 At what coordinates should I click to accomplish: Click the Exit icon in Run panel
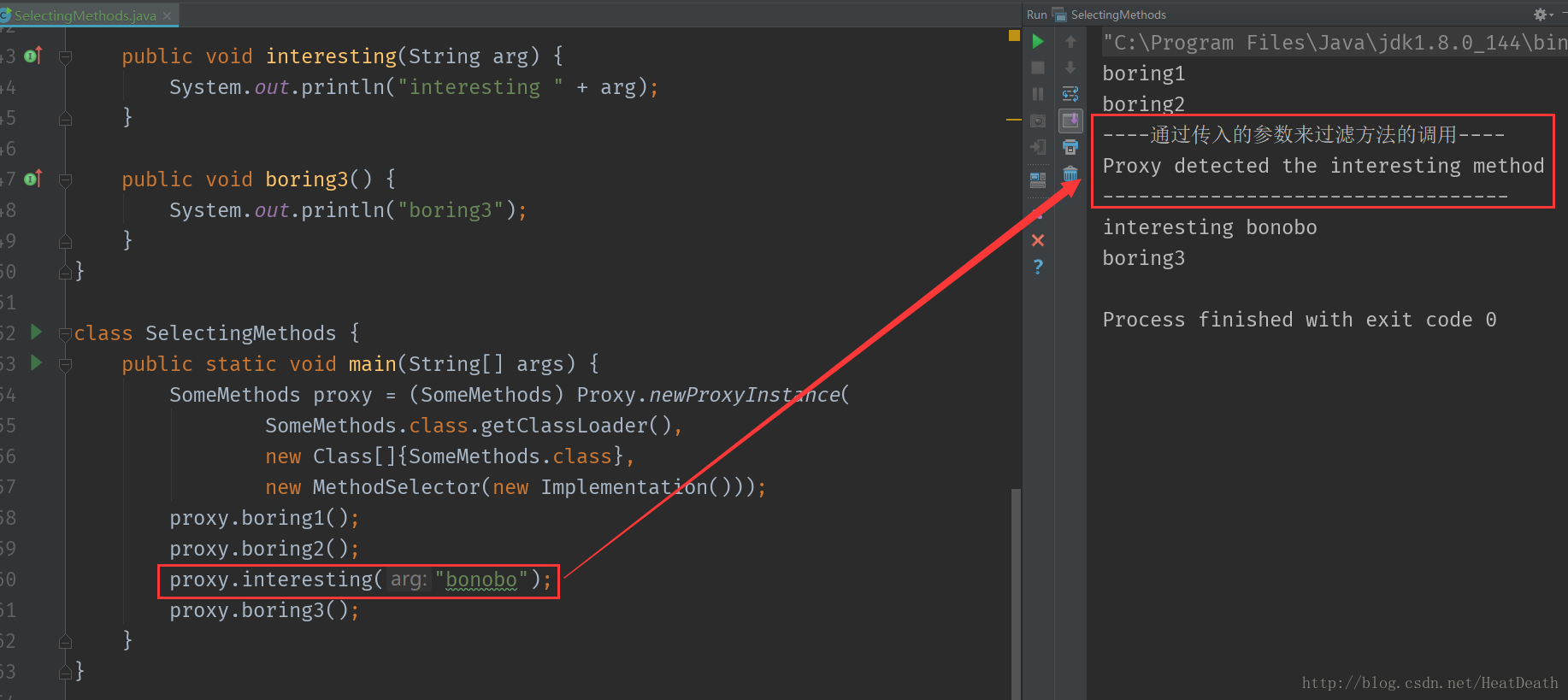tap(1038, 147)
